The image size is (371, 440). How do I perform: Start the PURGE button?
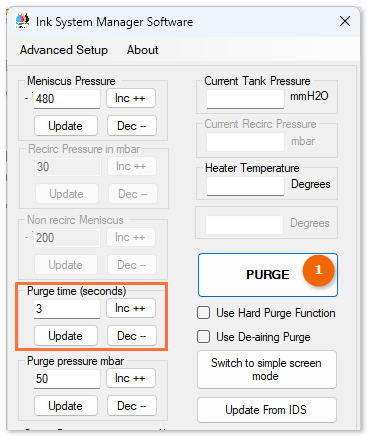(x=268, y=275)
